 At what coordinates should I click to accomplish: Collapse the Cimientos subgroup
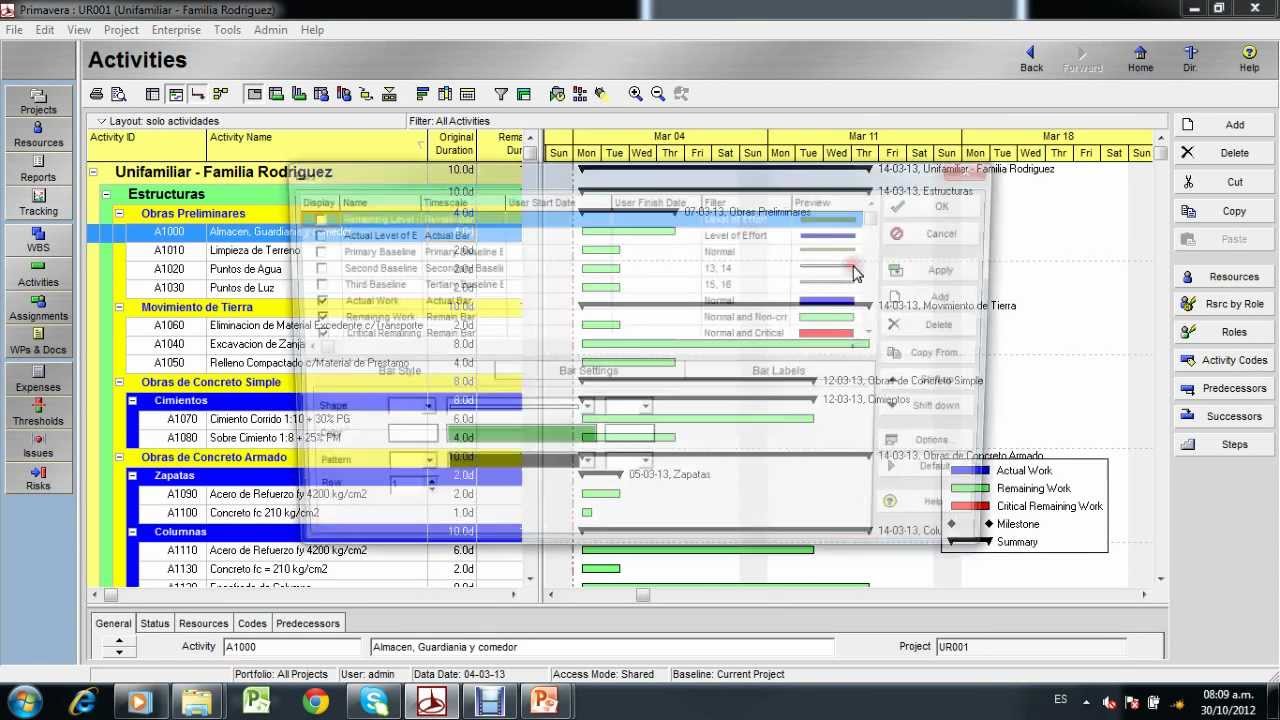pos(132,400)
